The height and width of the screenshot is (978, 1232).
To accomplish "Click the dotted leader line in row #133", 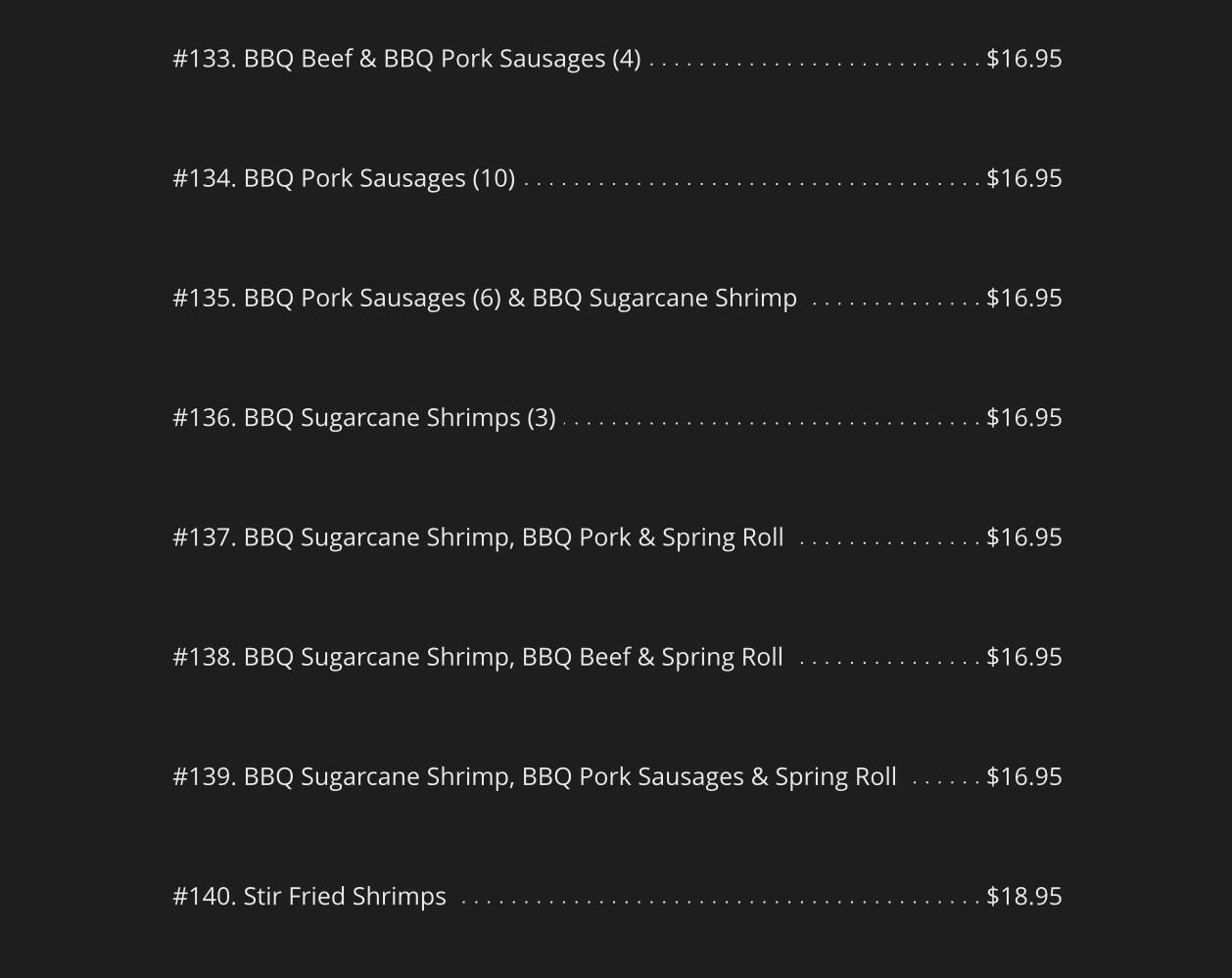I will 814,64.
